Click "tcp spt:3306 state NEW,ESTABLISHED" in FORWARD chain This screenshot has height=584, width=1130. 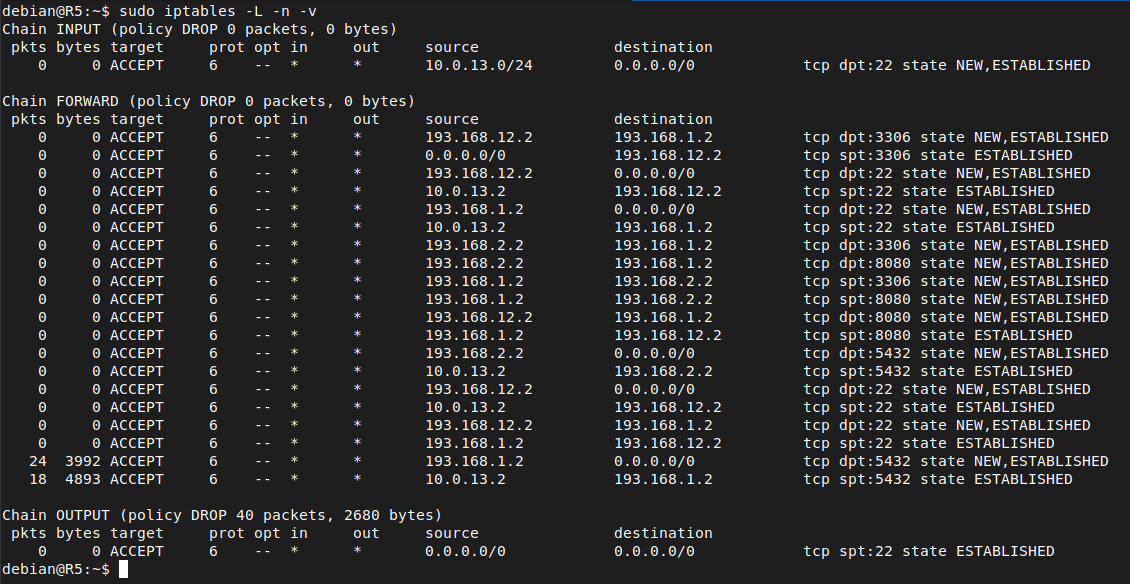[956, 281]
